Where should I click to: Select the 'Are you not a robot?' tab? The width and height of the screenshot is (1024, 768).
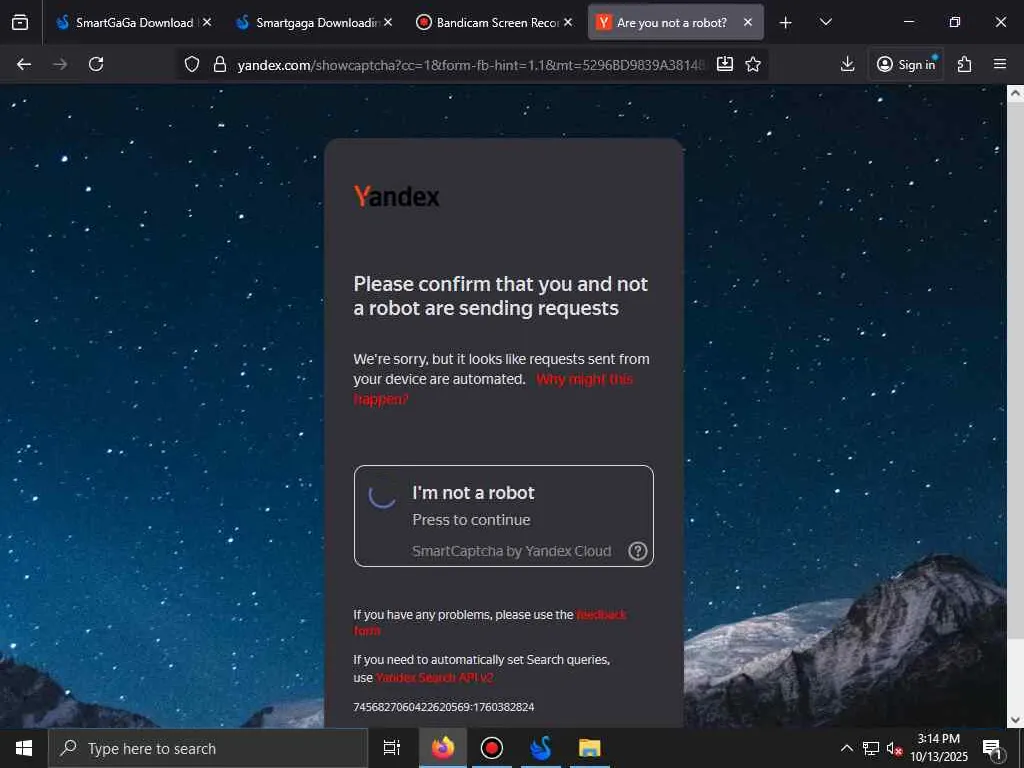[675, 22]
